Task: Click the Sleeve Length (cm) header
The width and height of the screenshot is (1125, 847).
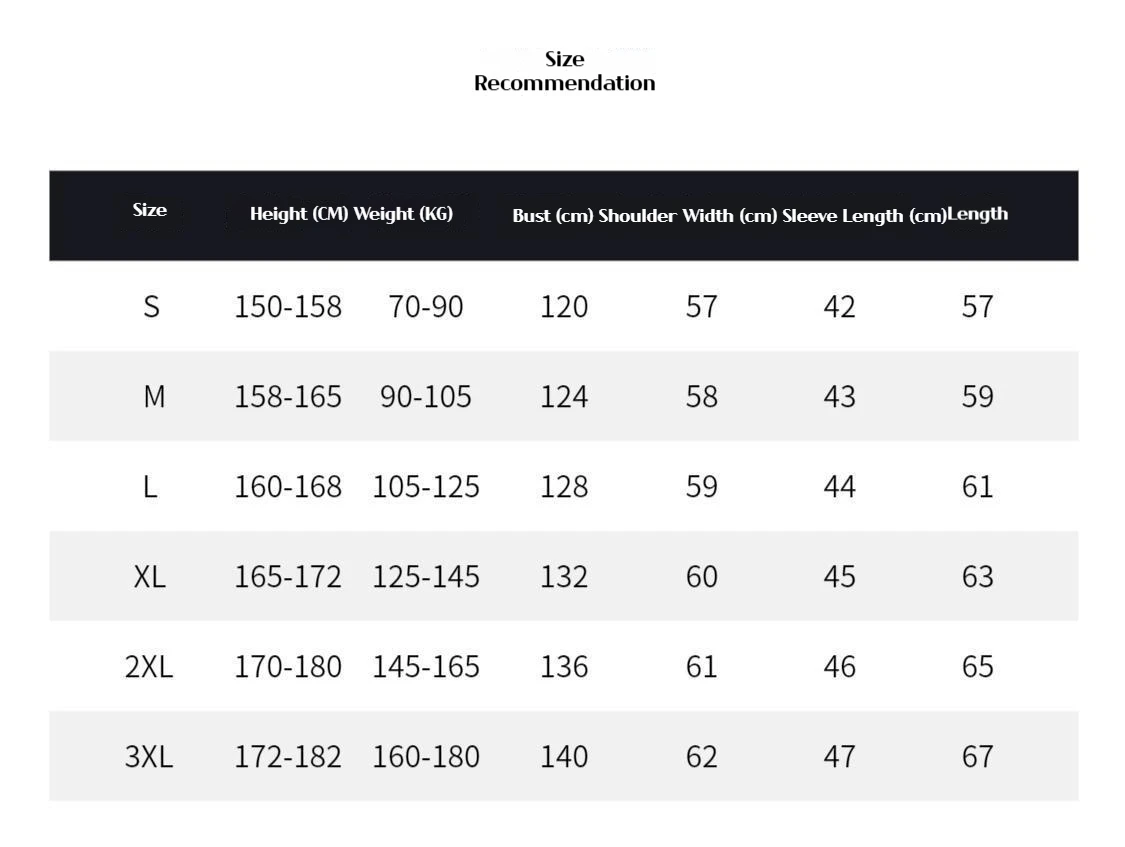Action: (x=864, y=216)
